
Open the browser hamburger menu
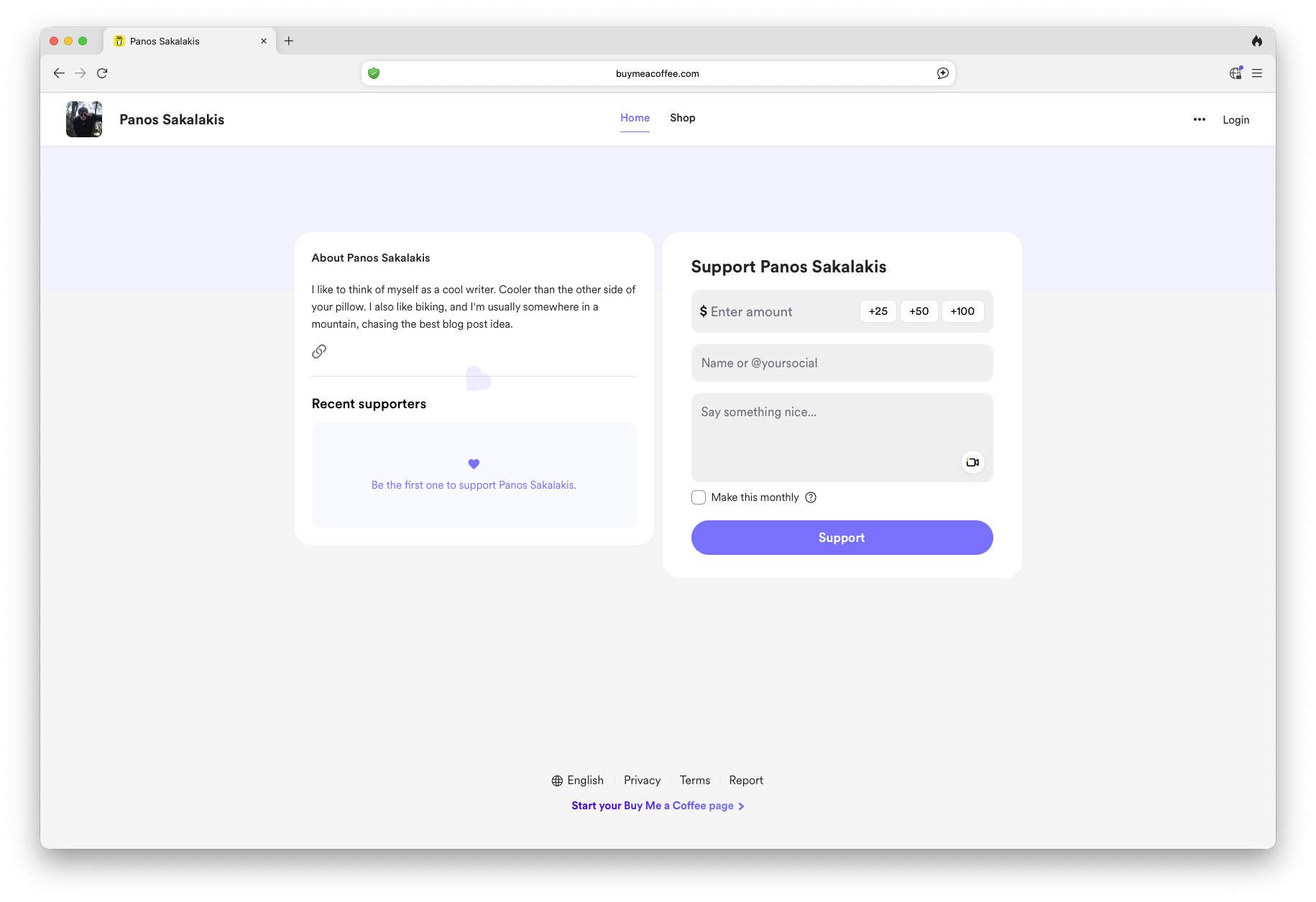click(1257, 73)
